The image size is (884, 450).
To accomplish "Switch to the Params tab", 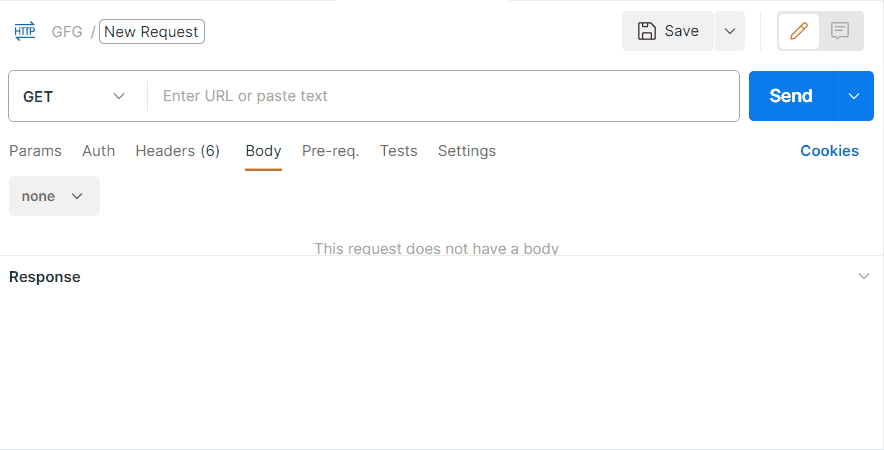I will 35,151.
